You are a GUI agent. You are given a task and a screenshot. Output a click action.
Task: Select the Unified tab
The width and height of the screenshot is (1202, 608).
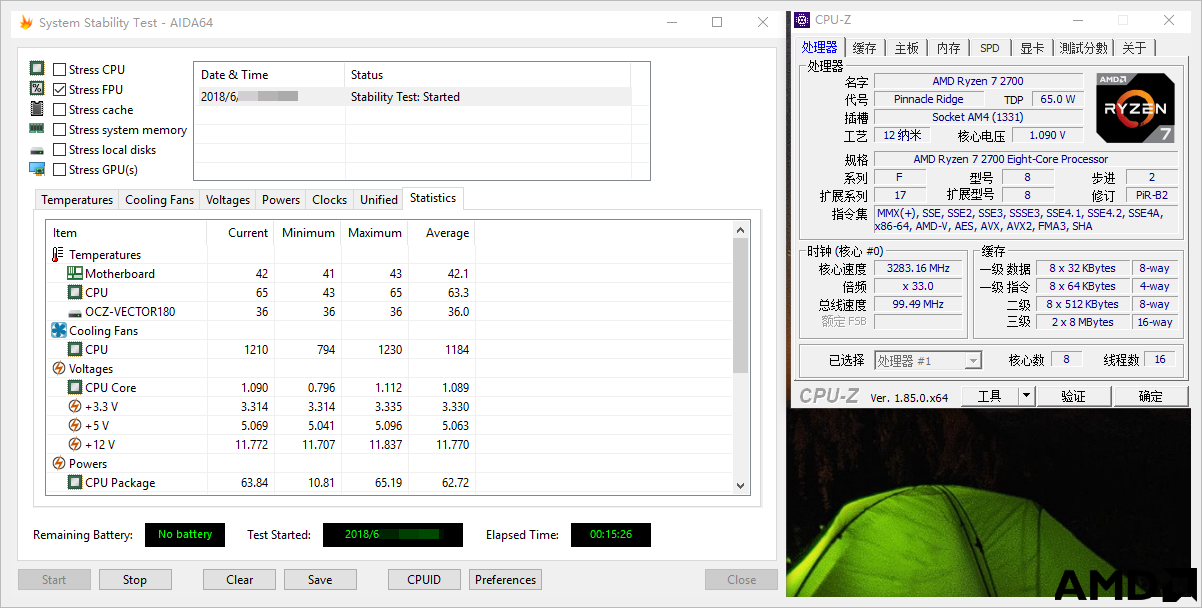(x=379, y=200)
